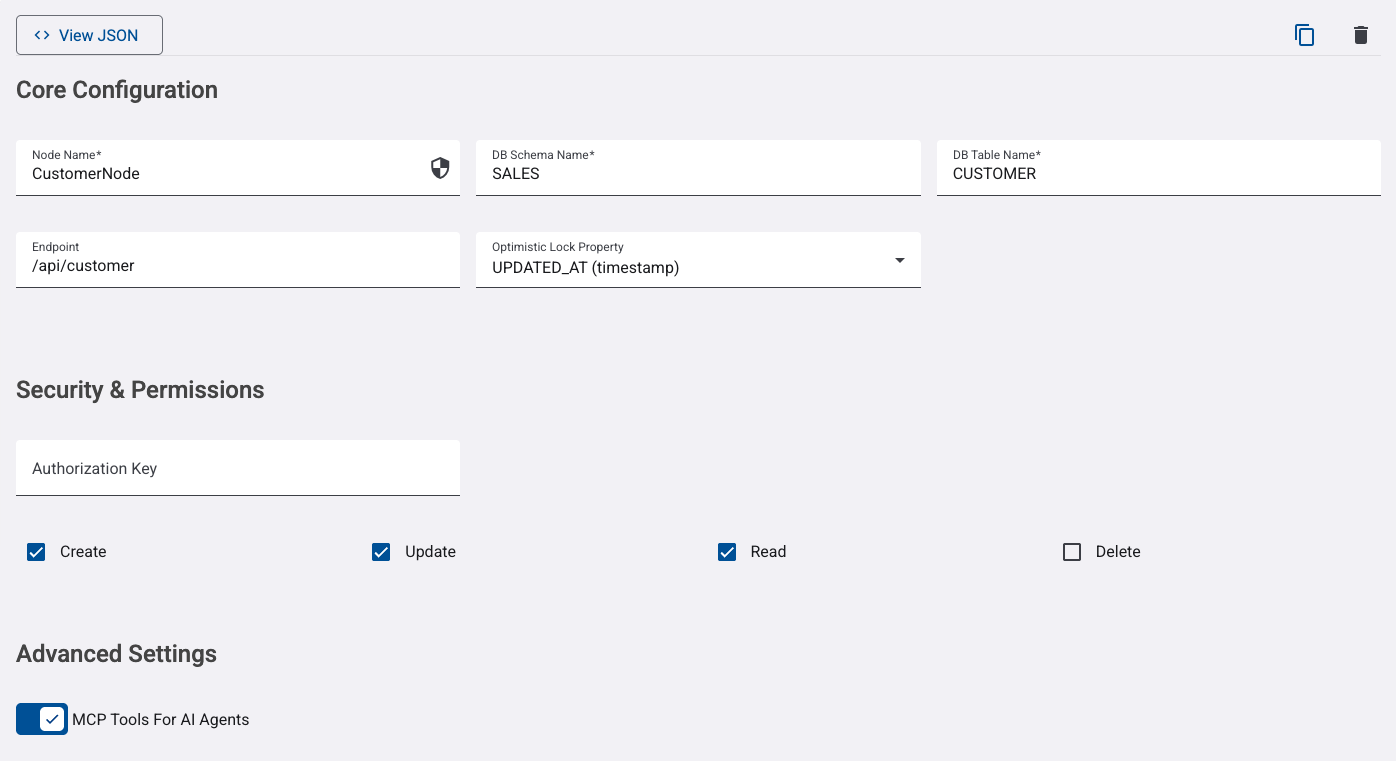Click the Endpoint input field

238,266
